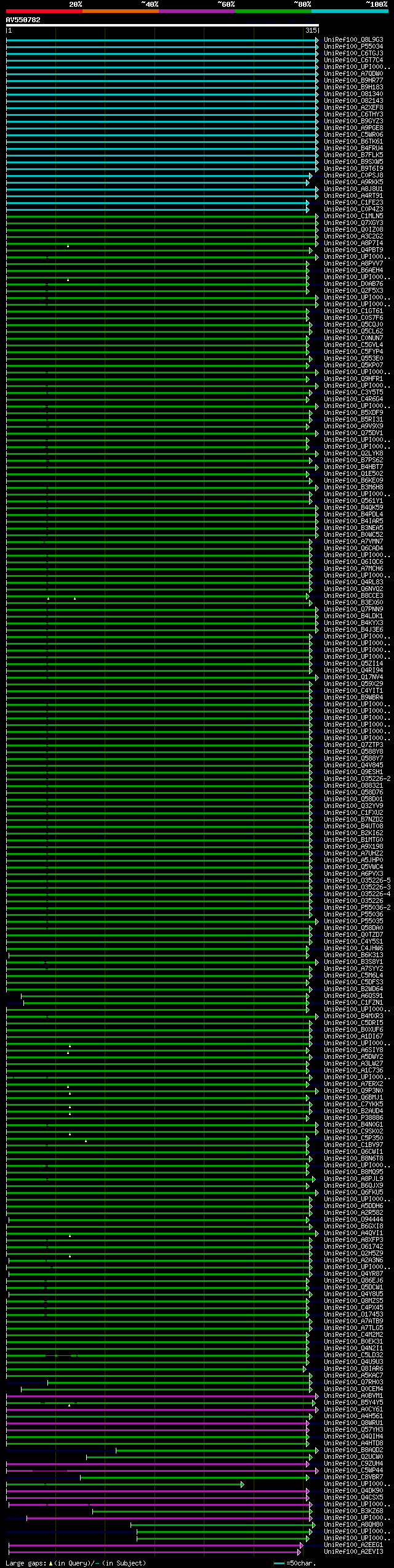
Task: Click hit label UniRef100_B5Y4Y5
Action: pos(353,1403)
